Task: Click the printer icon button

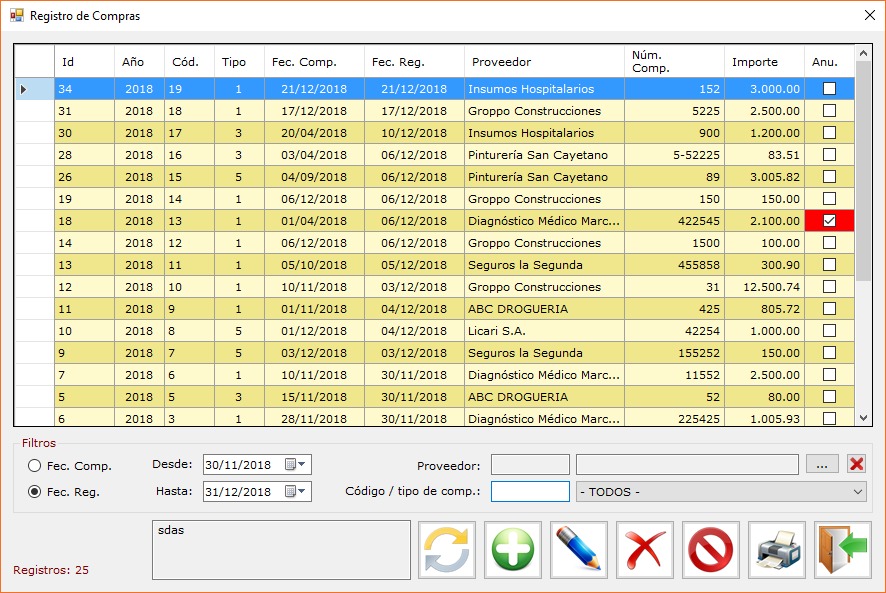Action: click(x=777, y=550)
